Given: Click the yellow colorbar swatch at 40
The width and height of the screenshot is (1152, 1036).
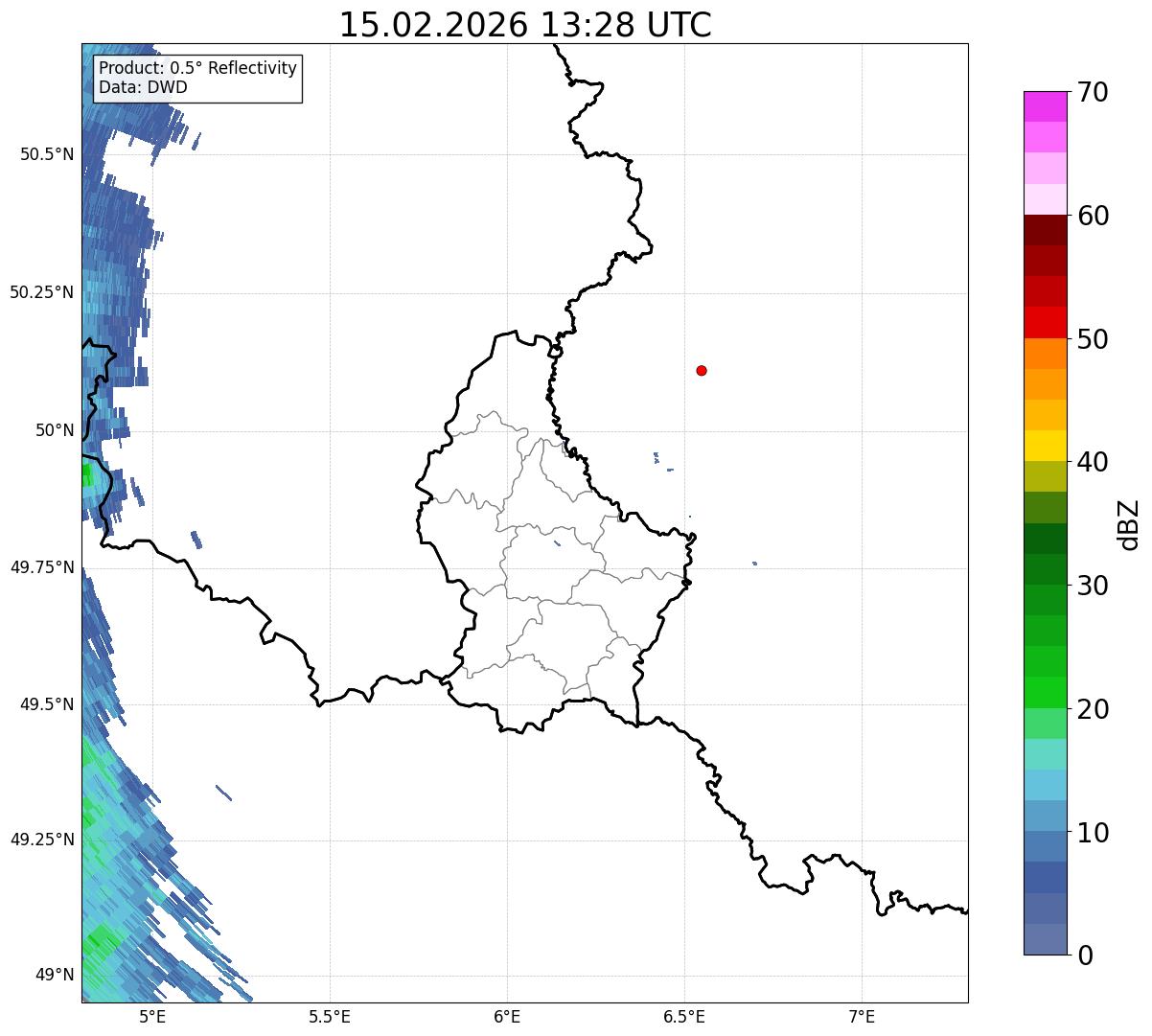Looking at the screenshot, I should tap(1046, 447).
